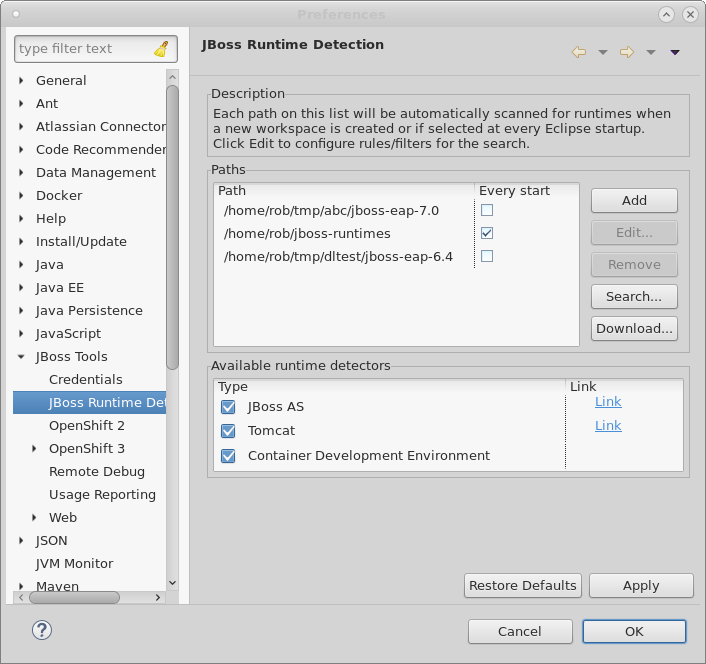
Task: Uncheck every start for jboss-runtimes path
Action: point(487,233)
